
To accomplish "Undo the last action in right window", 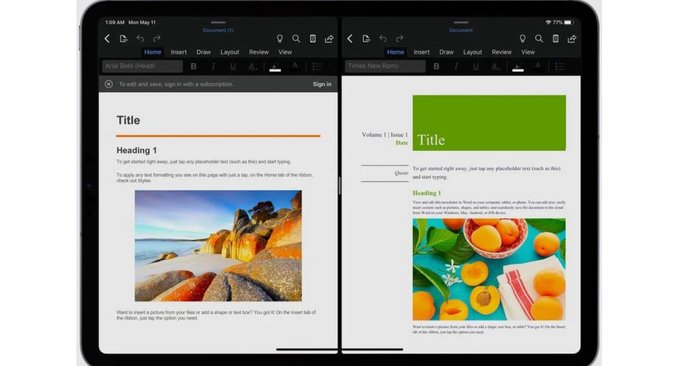I will [383, 39].
